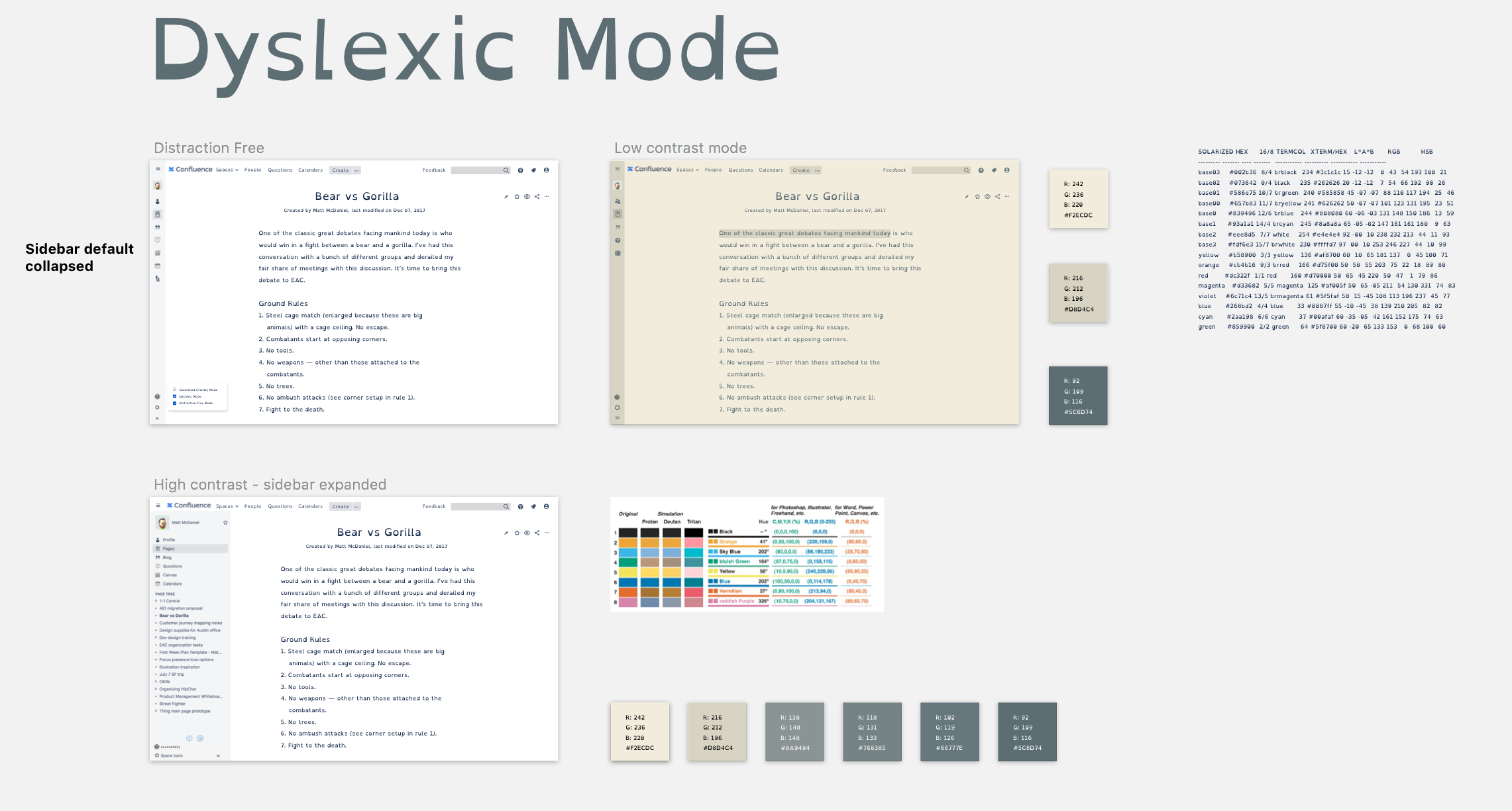Open Calendars menu in High contrast mockup header

(x=310, y=506)
